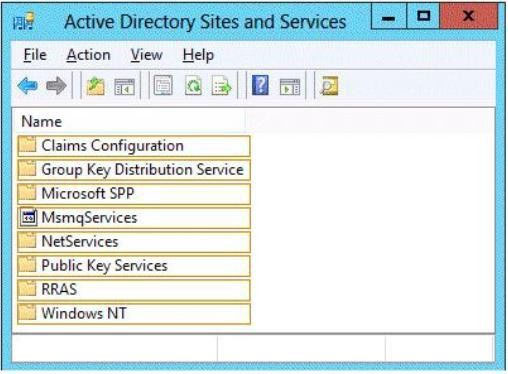Click the Find objects toolbar icon

(x=329, y=86)
